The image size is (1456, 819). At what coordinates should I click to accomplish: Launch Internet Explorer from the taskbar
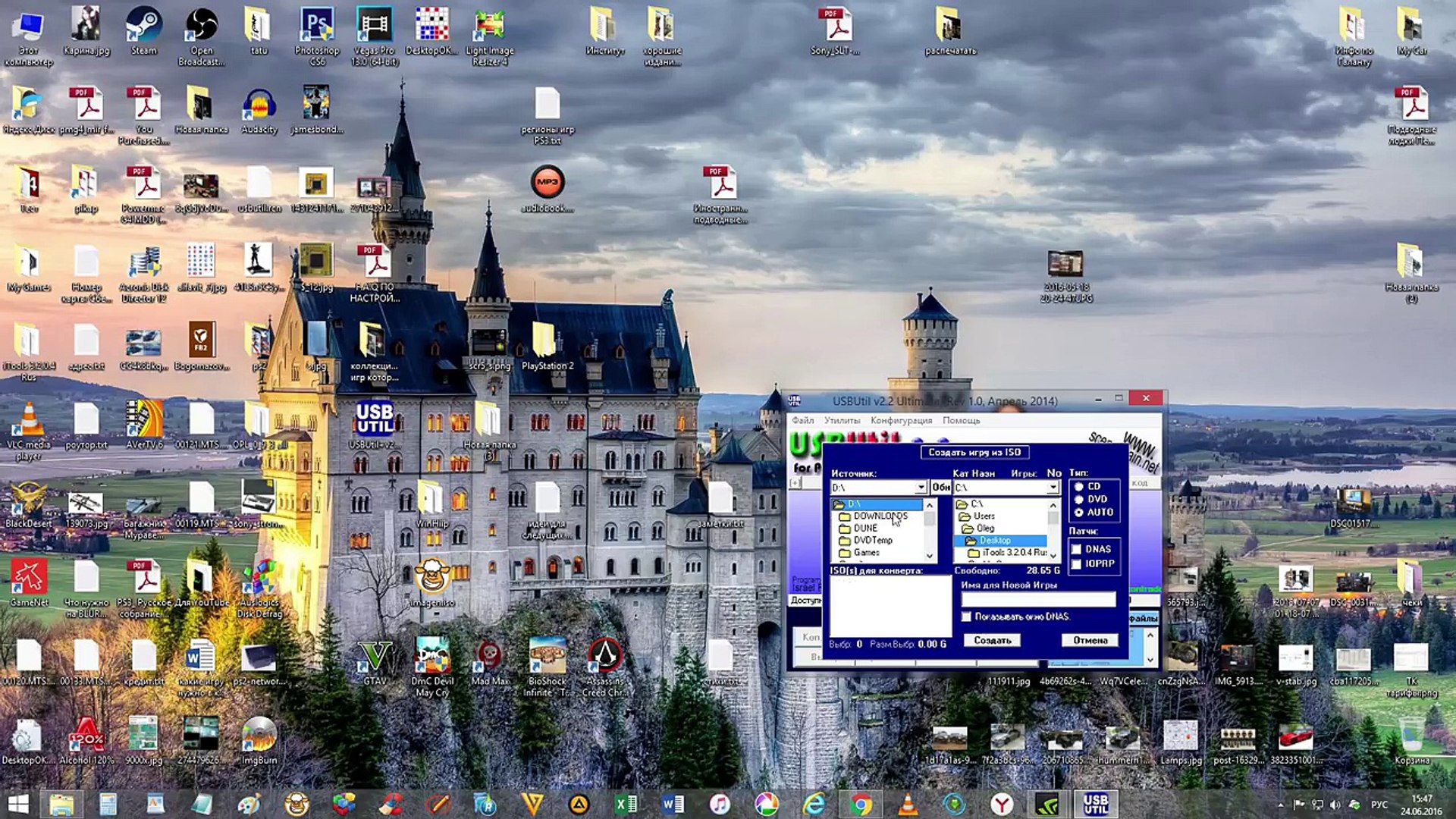(x=814, y=804)
